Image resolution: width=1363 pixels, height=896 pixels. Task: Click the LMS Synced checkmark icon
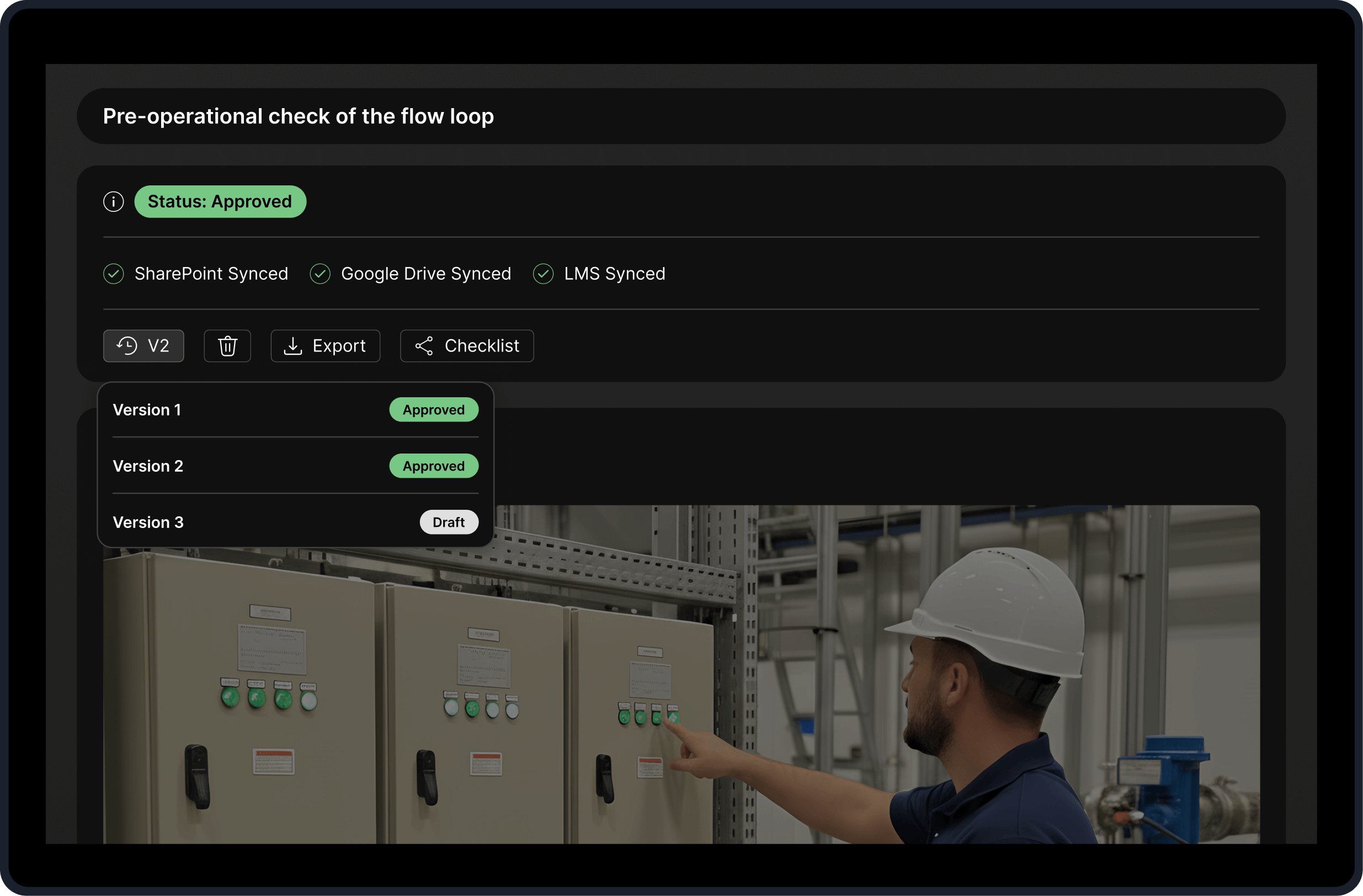(543, 274)
